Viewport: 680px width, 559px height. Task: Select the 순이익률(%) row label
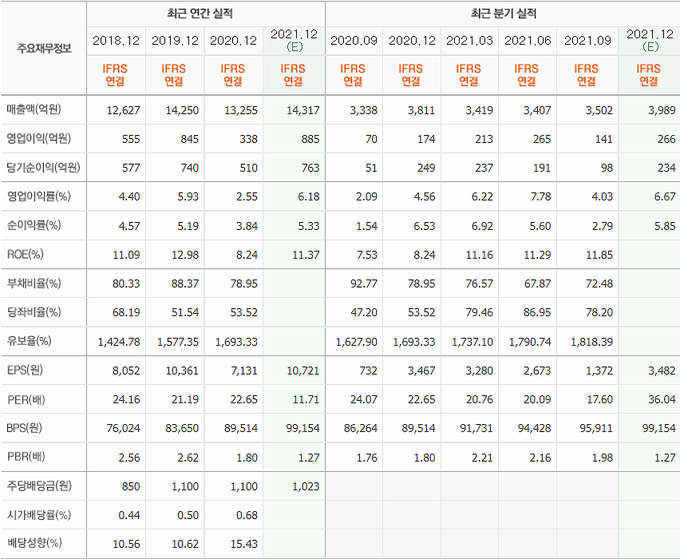click(x=34, y=225)
